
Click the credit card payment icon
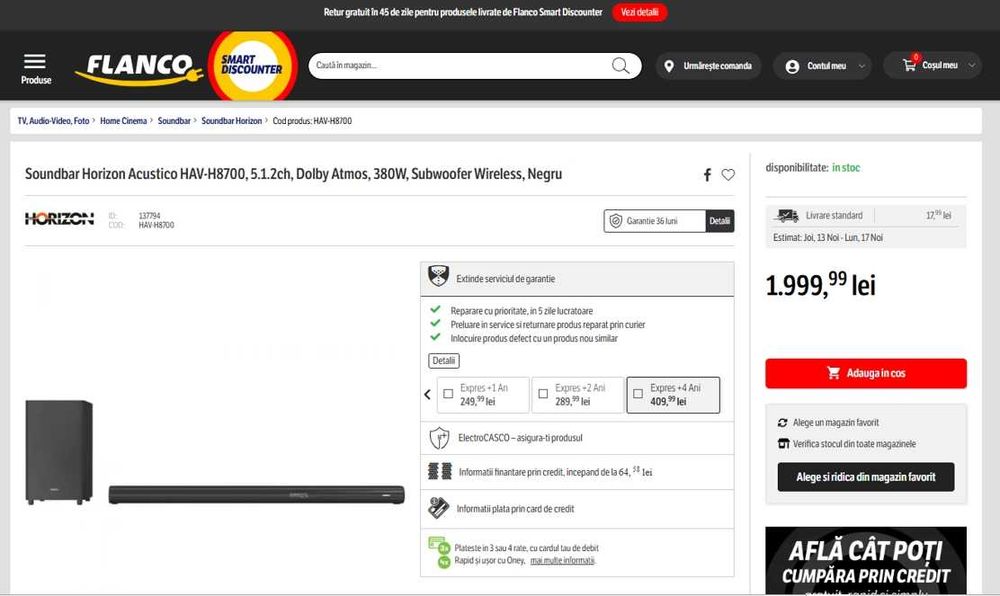[x=439, y=508]
